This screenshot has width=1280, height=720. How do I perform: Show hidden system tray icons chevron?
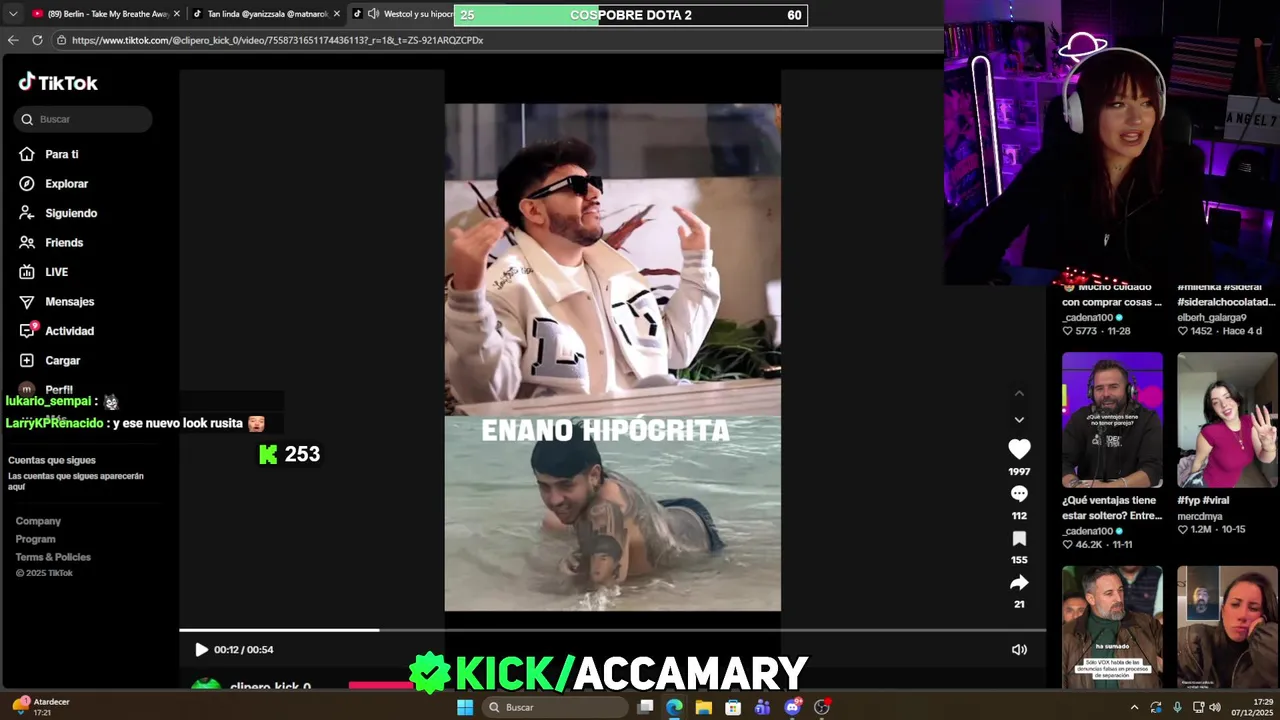tap(1134, 707)
